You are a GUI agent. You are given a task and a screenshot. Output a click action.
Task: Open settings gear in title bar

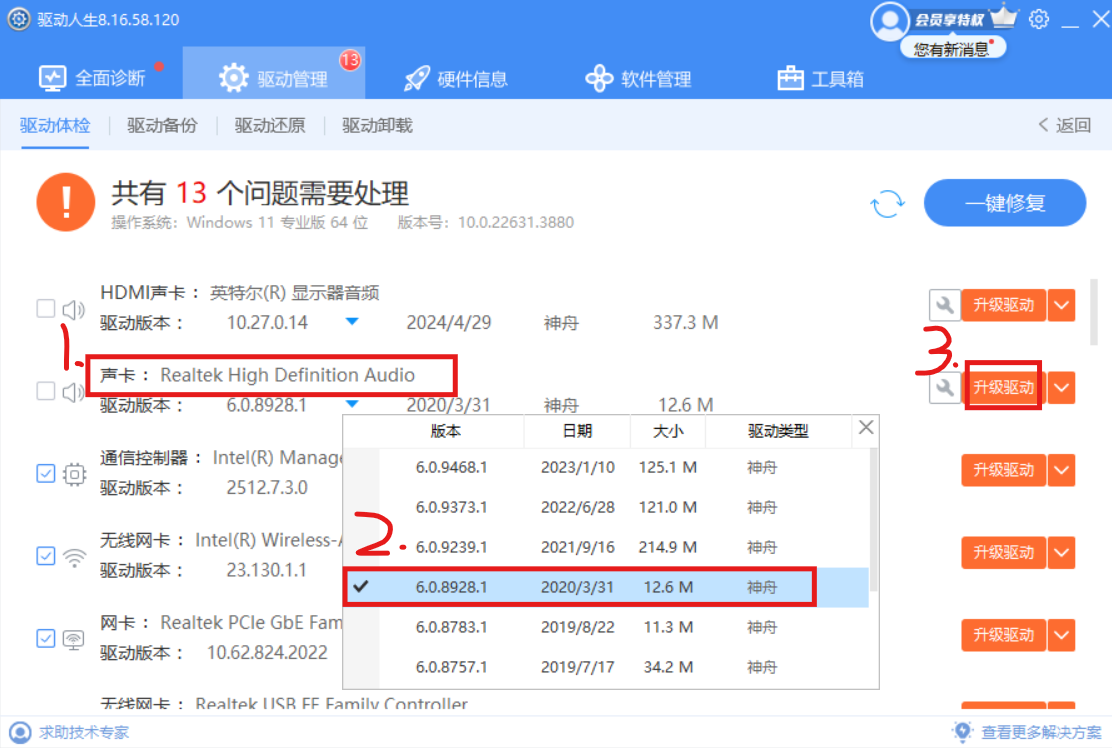coord(1038,19)
